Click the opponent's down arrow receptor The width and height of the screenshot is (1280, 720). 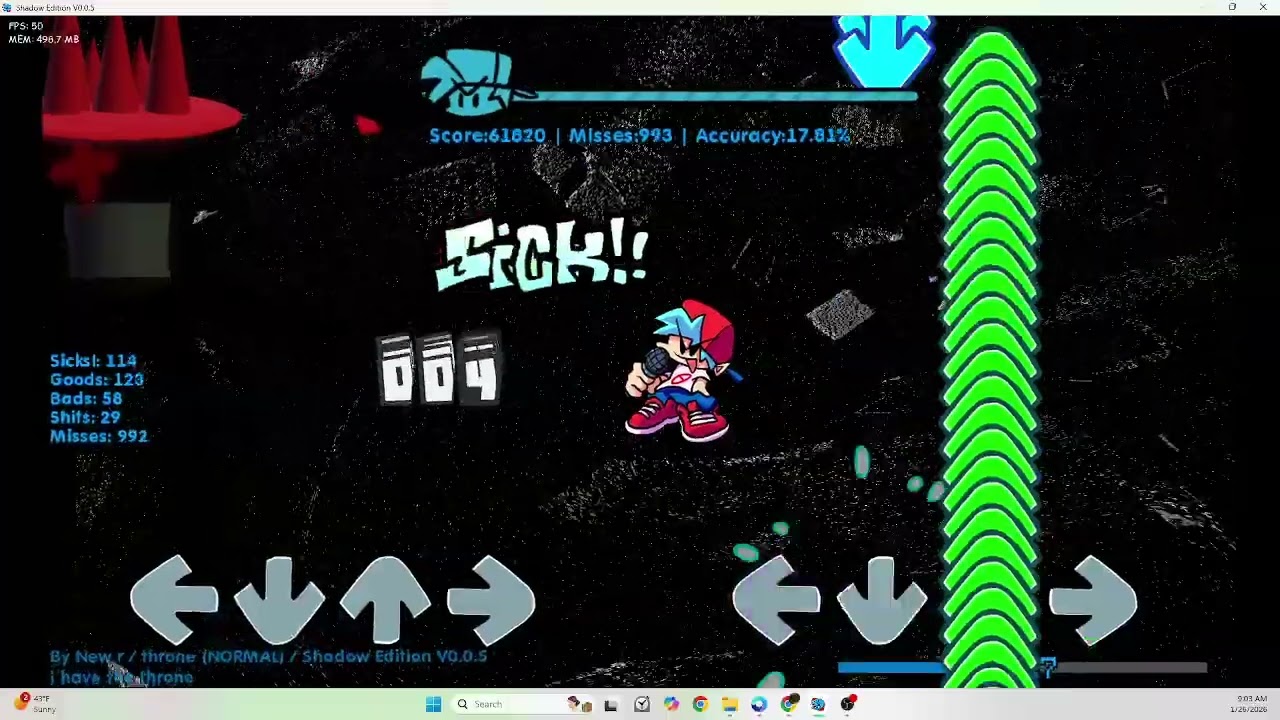(279, 601)
